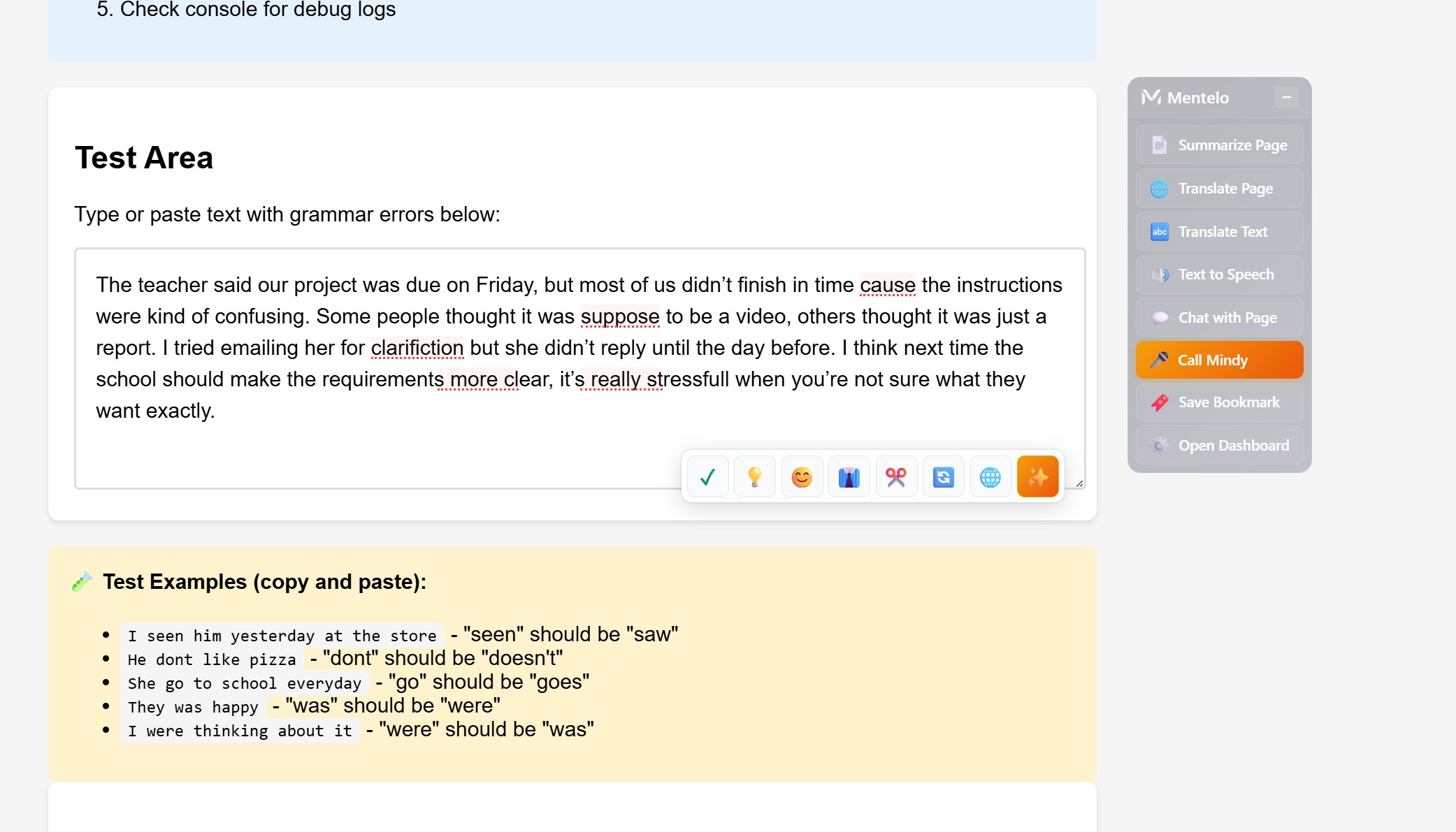This screenshot has height=832, width=1456.
Task: Click the scissors shorten icon
Action: pyautogui.click(x=896, y=477)
